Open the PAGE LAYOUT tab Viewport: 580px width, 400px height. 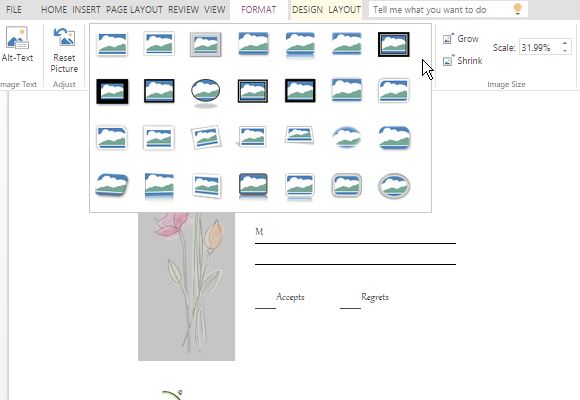click(134, 10)
